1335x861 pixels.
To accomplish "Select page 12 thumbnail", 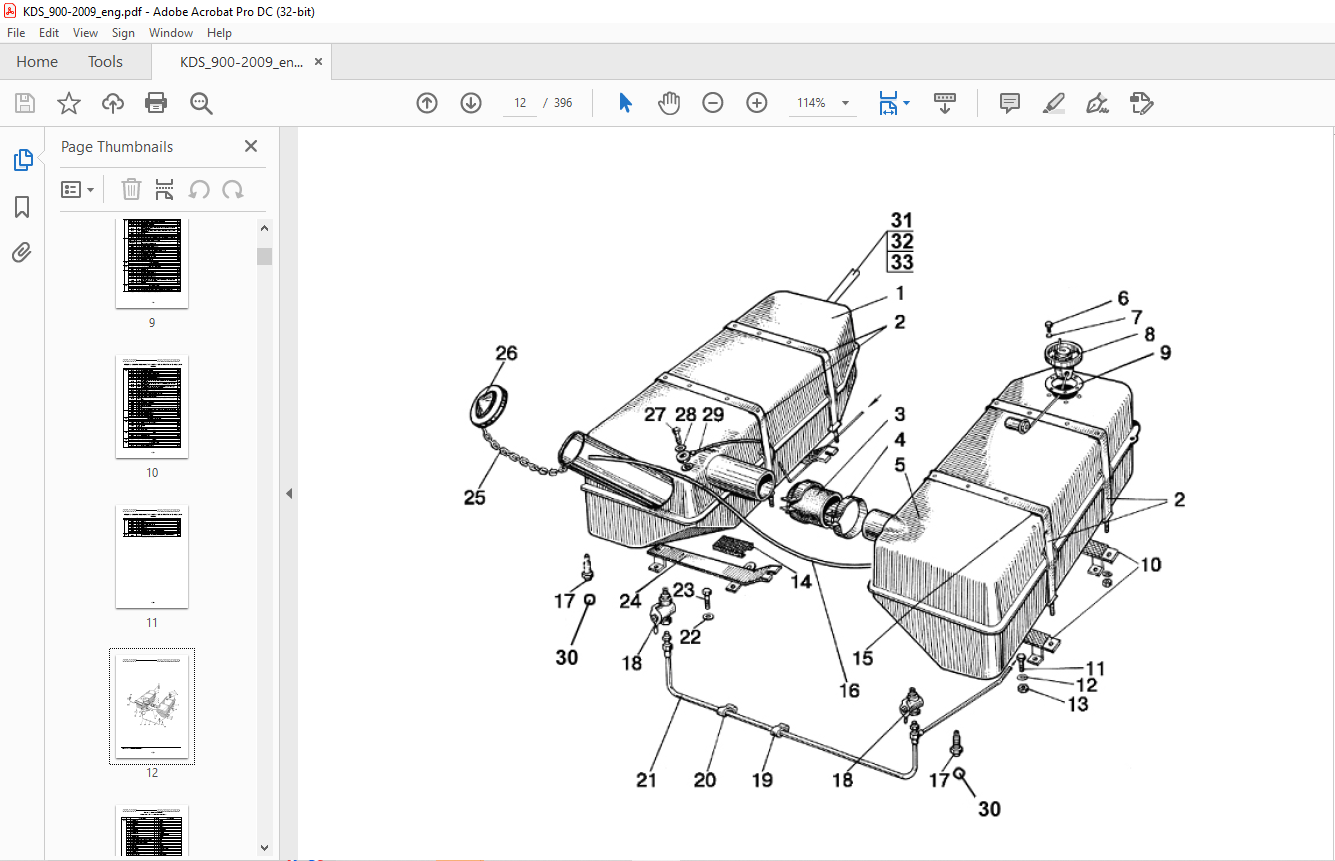I will click(x=152, y=706).
